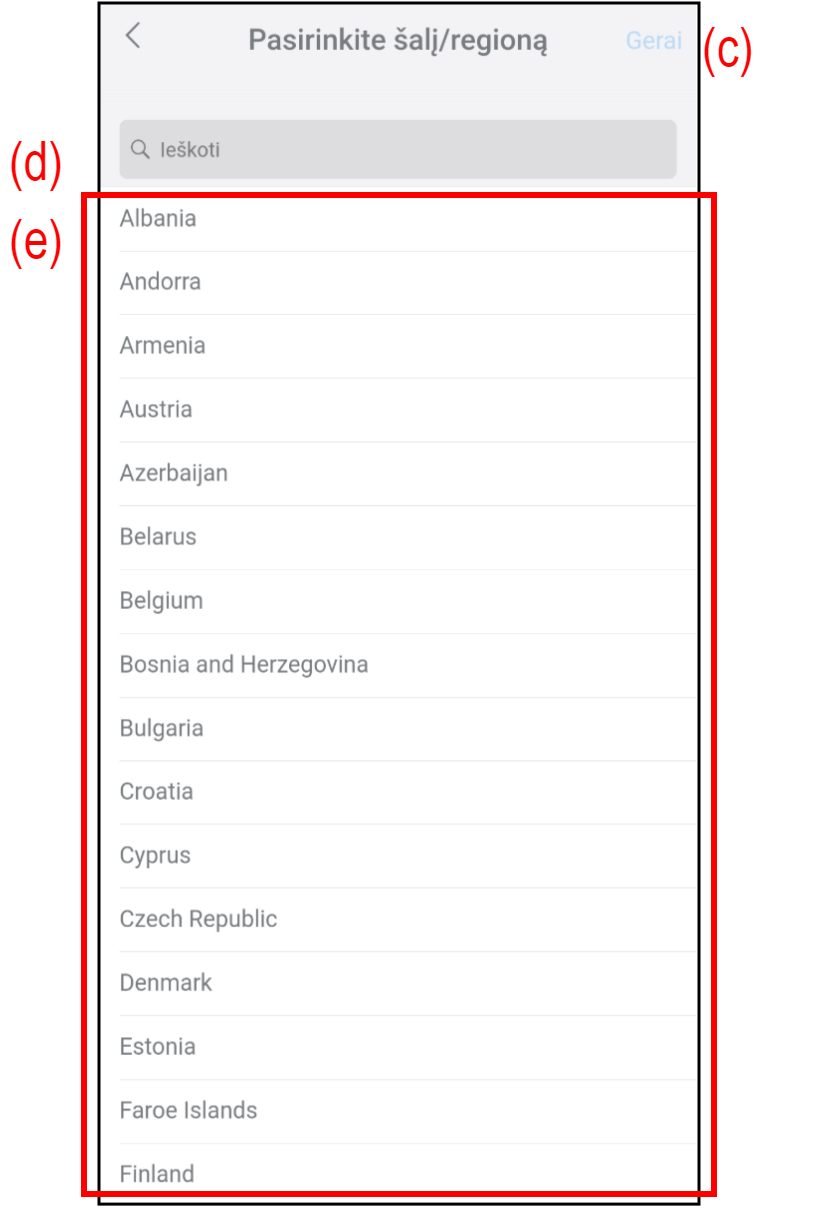Pick Bosnia and Herzegovina entry

[244, 664]
